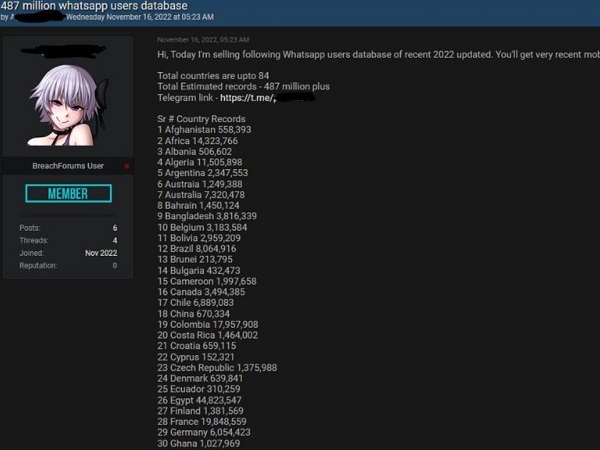Image resolution: width=600 pixels, height=450 pixels.
Task: Click the BreachForums User title label
Action: click(68, 166)
